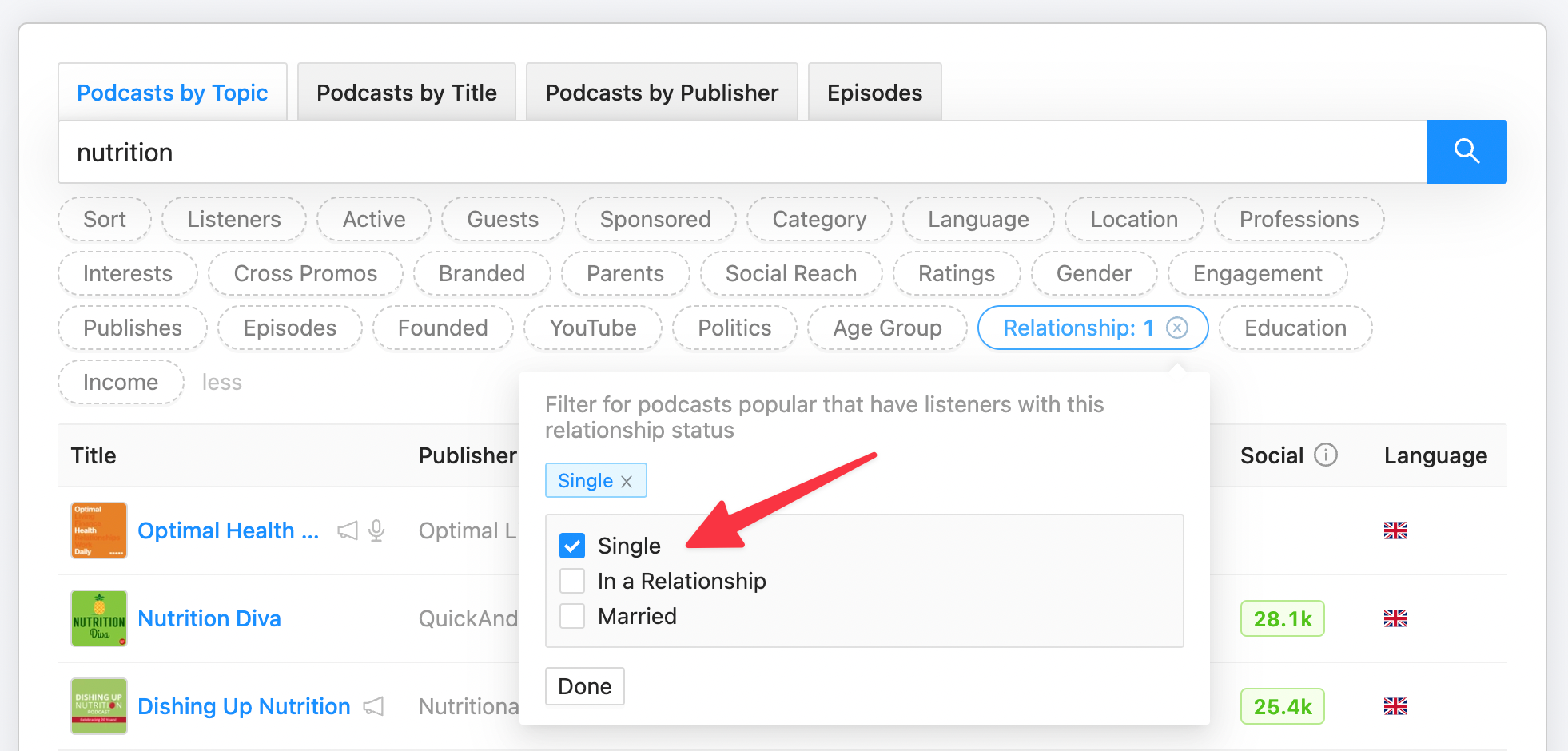This screenshot has height=751, width=1568.
Task: Click the Publisher column header
Action: [468, 455]
